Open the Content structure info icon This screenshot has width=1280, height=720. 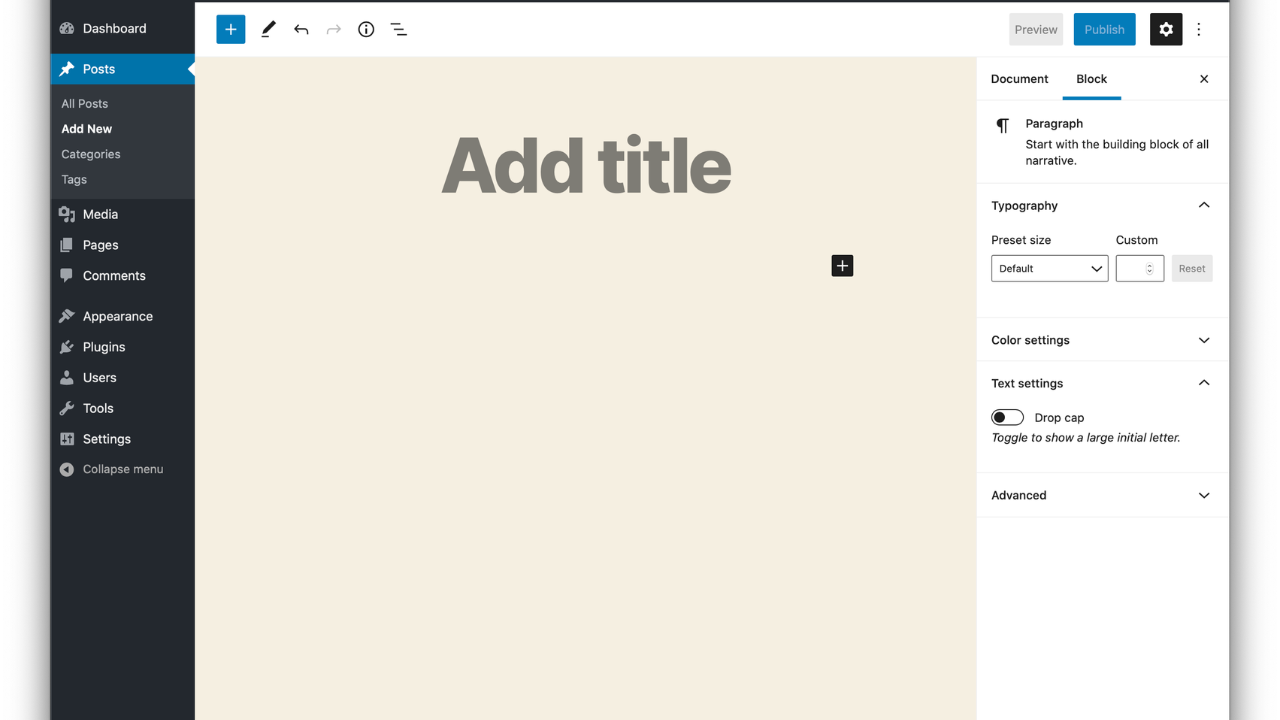click(365, 29)
